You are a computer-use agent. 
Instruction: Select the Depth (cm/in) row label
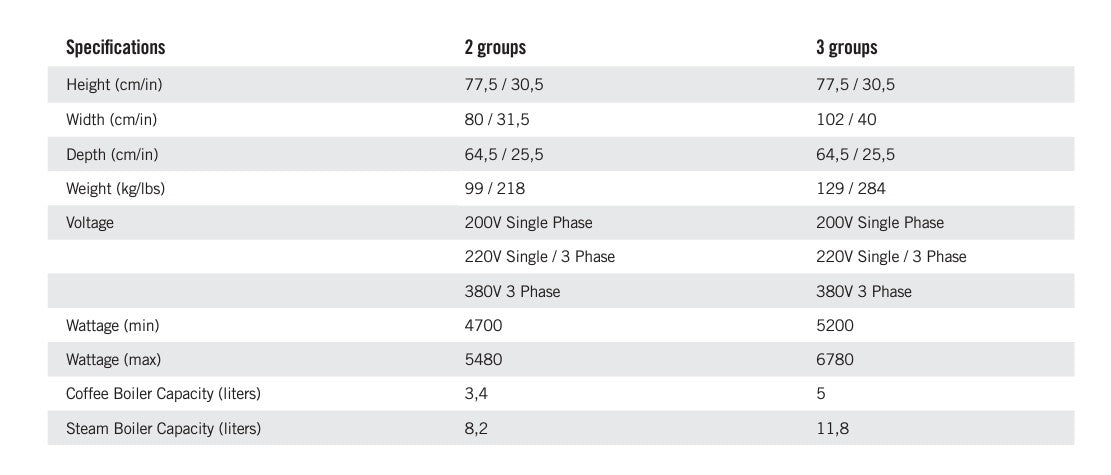[112, 155]
